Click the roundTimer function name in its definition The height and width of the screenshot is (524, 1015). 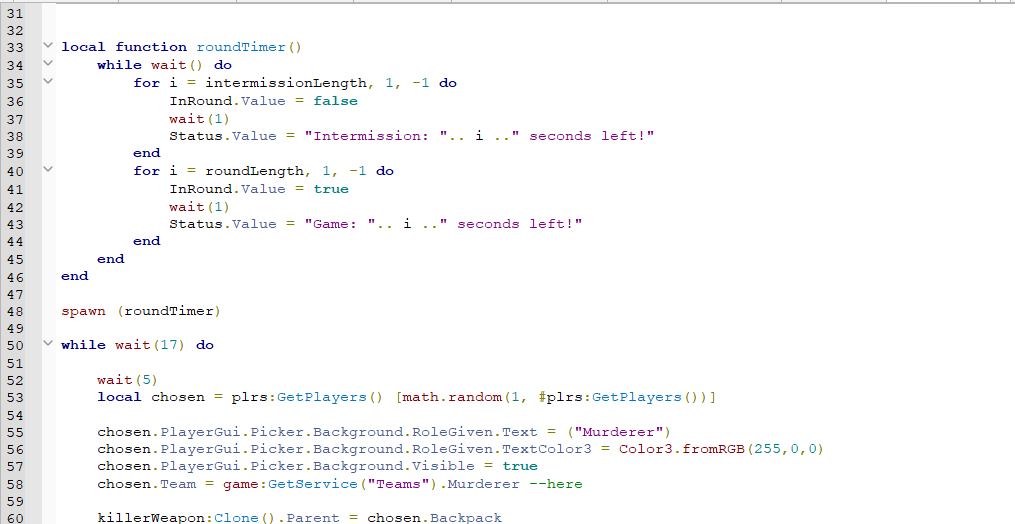[241, 47]
